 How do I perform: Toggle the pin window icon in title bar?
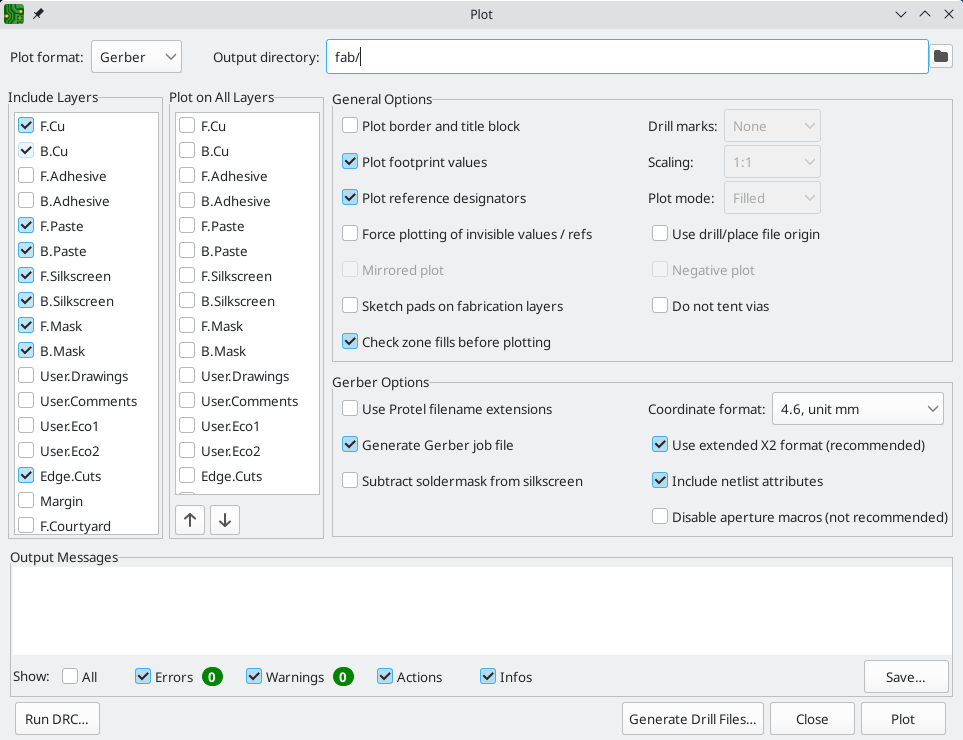[38, 14]
